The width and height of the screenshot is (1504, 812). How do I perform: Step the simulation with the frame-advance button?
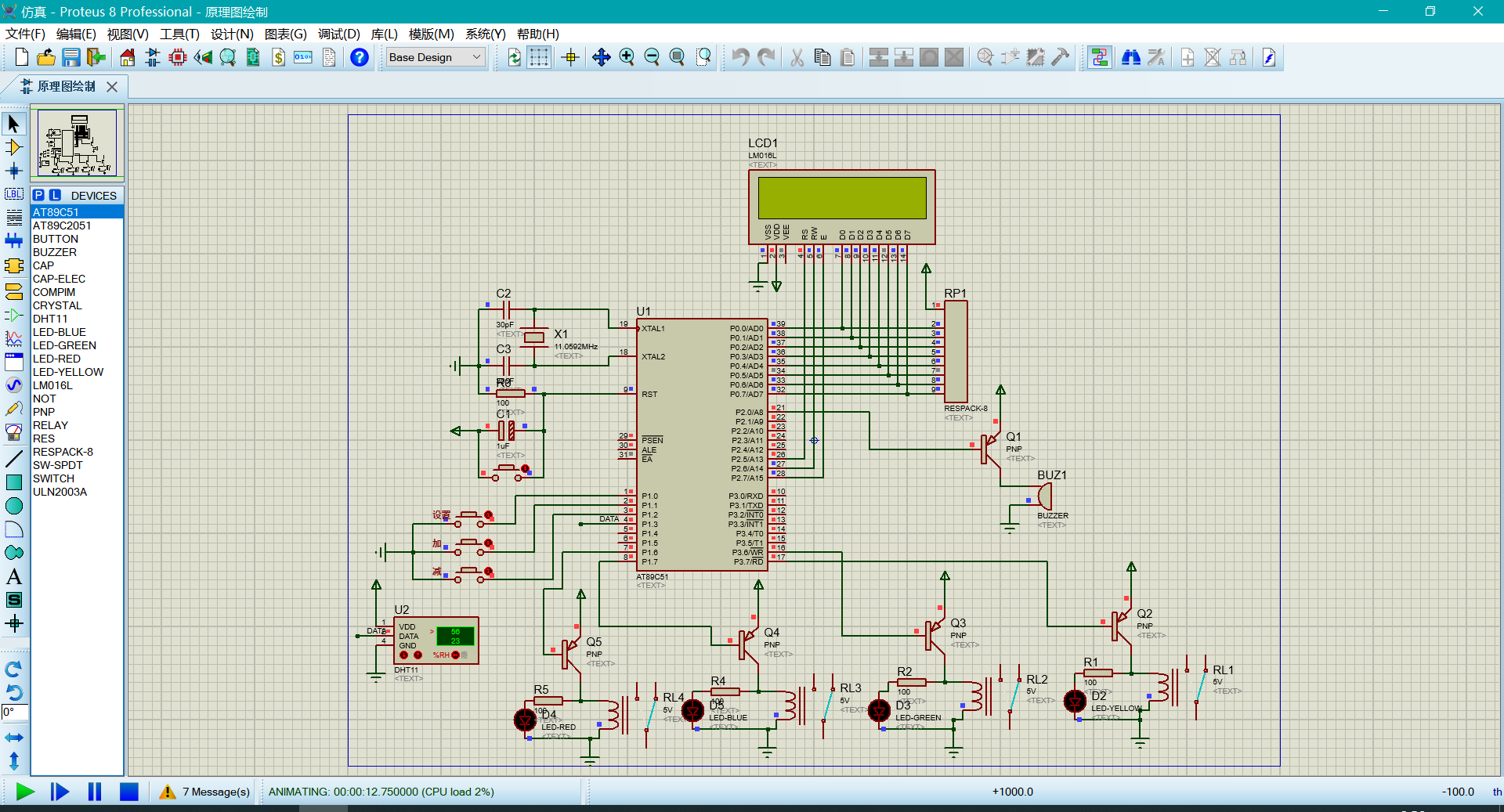click(x=60, y=792)
